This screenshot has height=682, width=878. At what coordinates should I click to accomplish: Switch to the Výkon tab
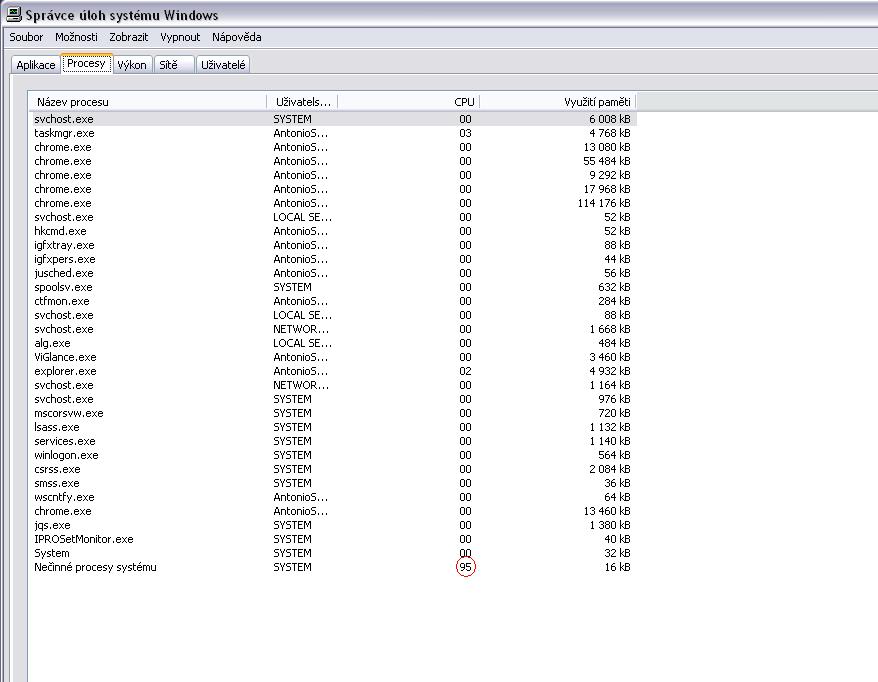[x=132, y=65]
